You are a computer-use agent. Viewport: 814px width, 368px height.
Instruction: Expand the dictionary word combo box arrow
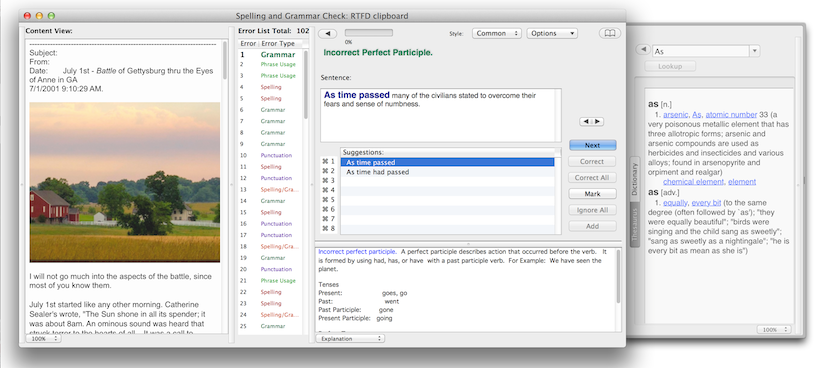(754, 51)
